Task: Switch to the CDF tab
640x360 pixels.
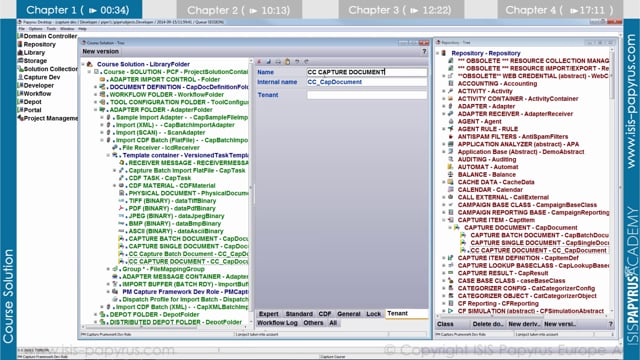Action: tap(324, 313)
